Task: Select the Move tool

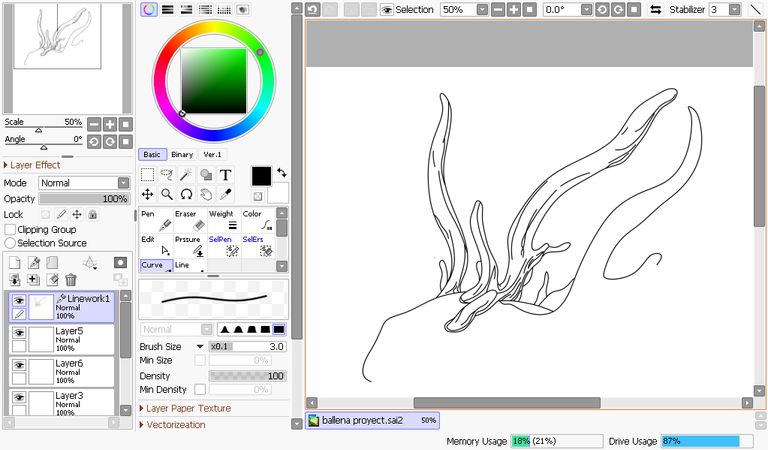Action: point(147,194)
